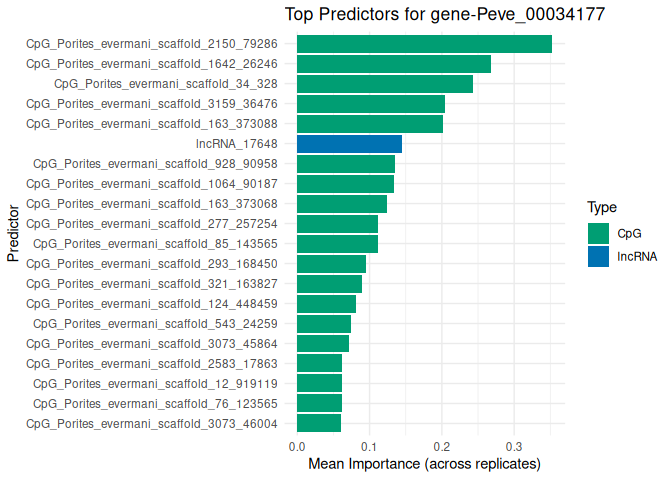The height and width of the screenshot is (480, 672).
Task: Click the blue lncRNA legend swatch
Action: (x=599, y=256)
